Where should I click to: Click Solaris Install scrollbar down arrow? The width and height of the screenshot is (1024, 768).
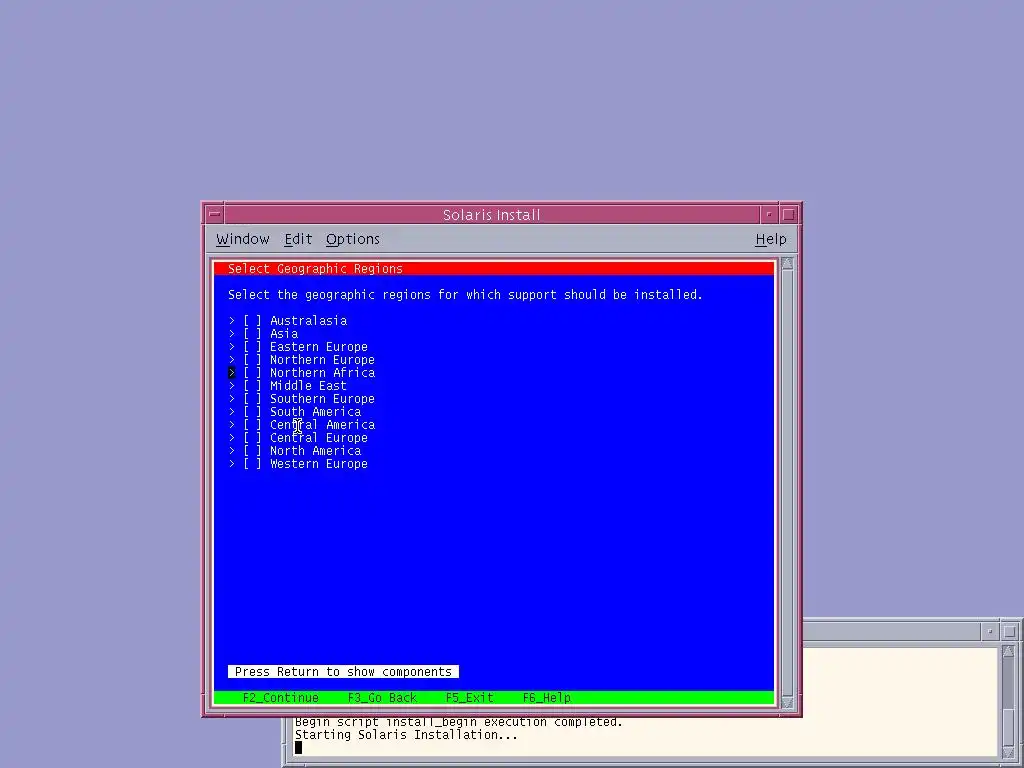pos(787,703)
